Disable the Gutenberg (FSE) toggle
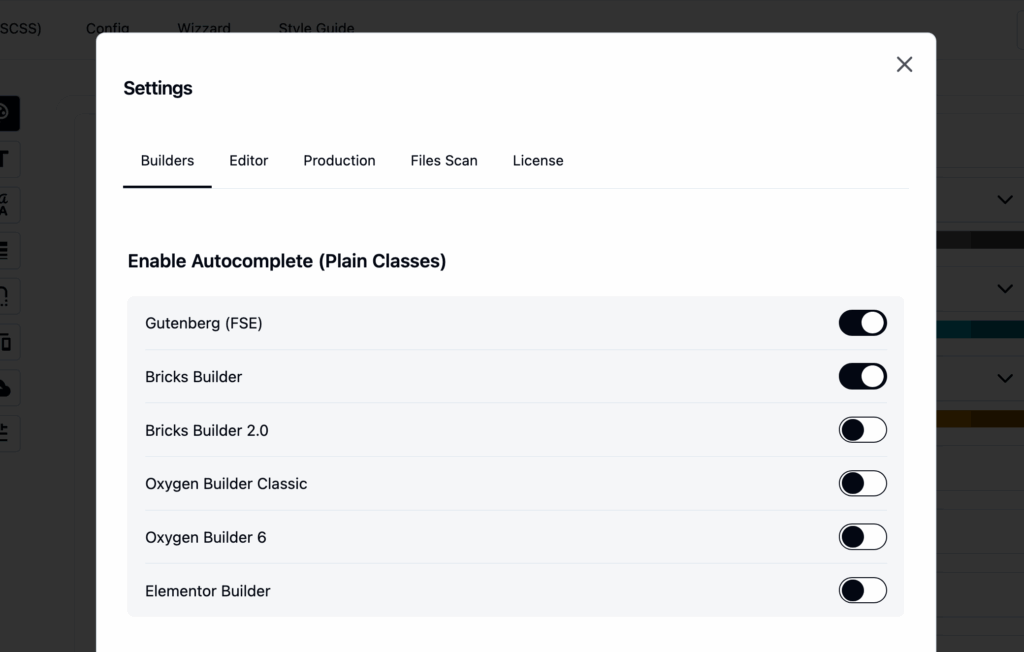 (x=862, y=323)
